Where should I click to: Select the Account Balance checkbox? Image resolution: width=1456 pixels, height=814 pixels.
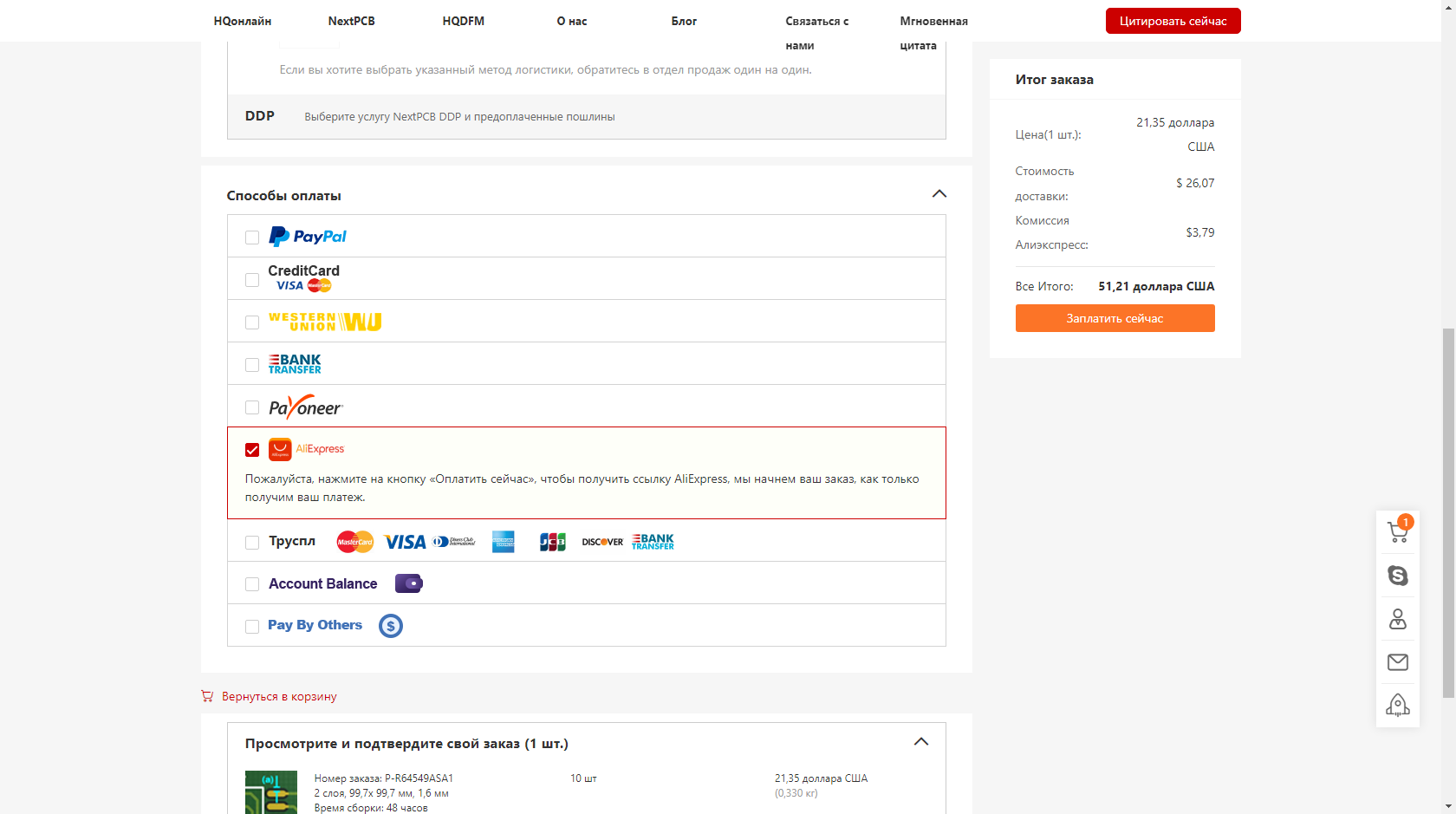[252, 584]
